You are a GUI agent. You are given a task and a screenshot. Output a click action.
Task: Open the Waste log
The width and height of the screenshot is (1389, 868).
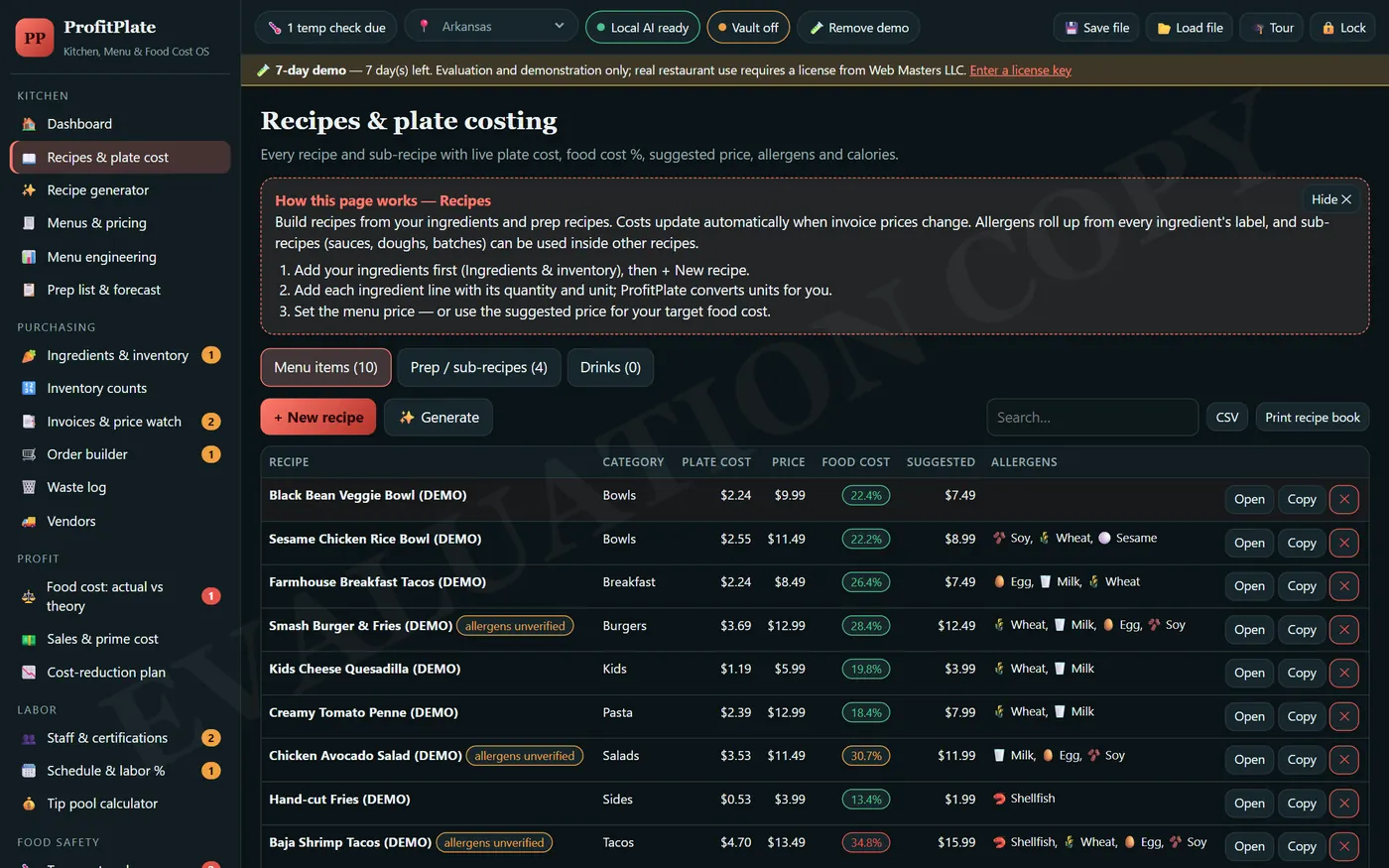120,487
